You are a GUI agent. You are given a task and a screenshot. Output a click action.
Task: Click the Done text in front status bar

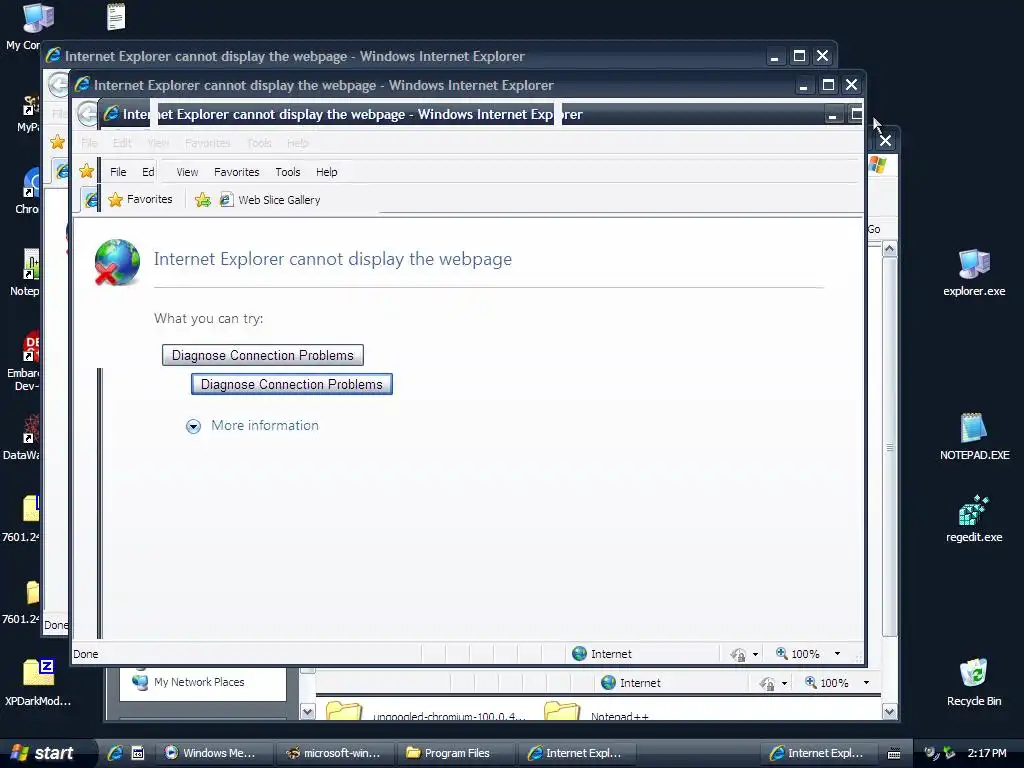click(86, 654)
